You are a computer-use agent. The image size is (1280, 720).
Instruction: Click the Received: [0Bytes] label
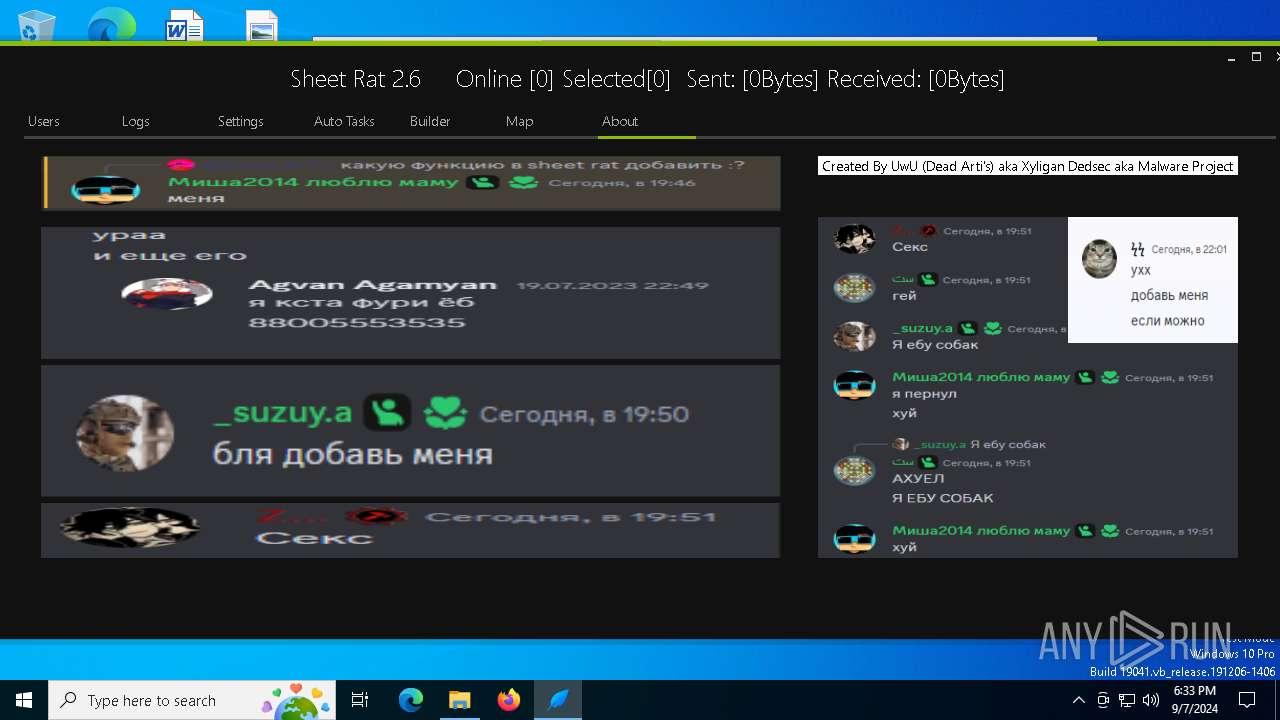[x=915, y=79]
